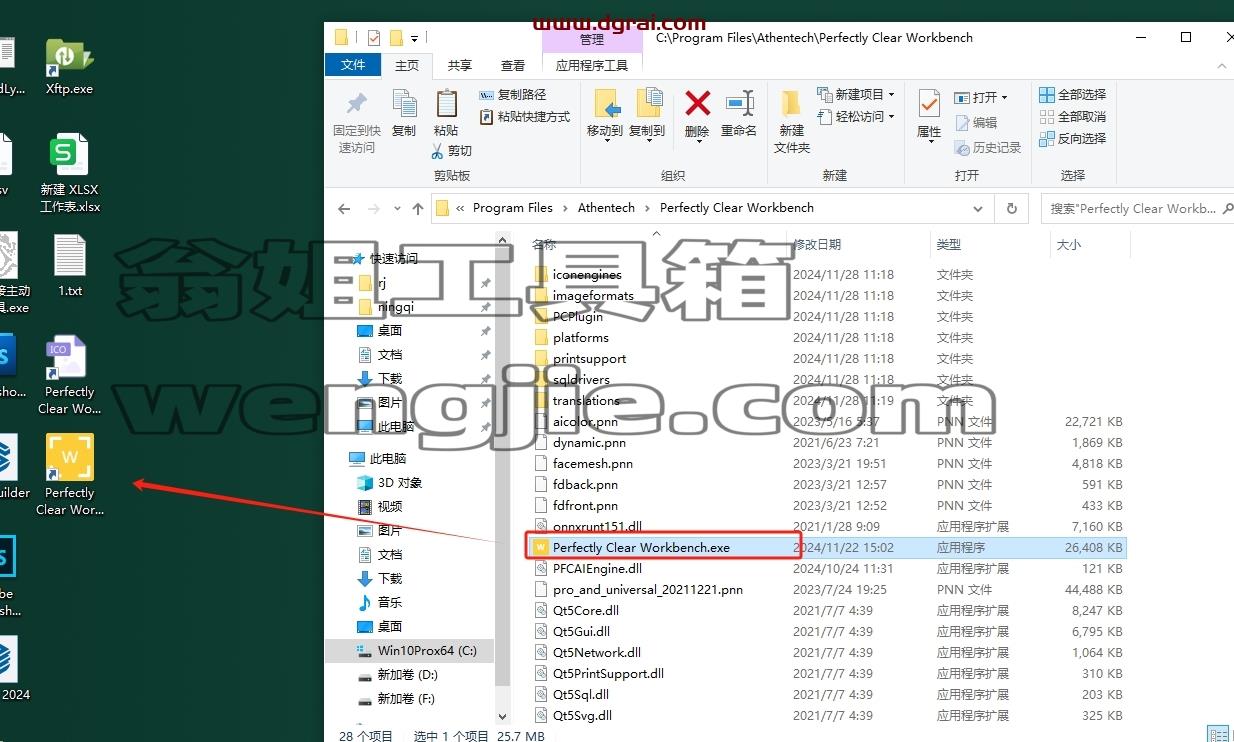The image size is (1234, 742).
Task: Expand the 此电脑 tree node
Action: pos(342,458)
